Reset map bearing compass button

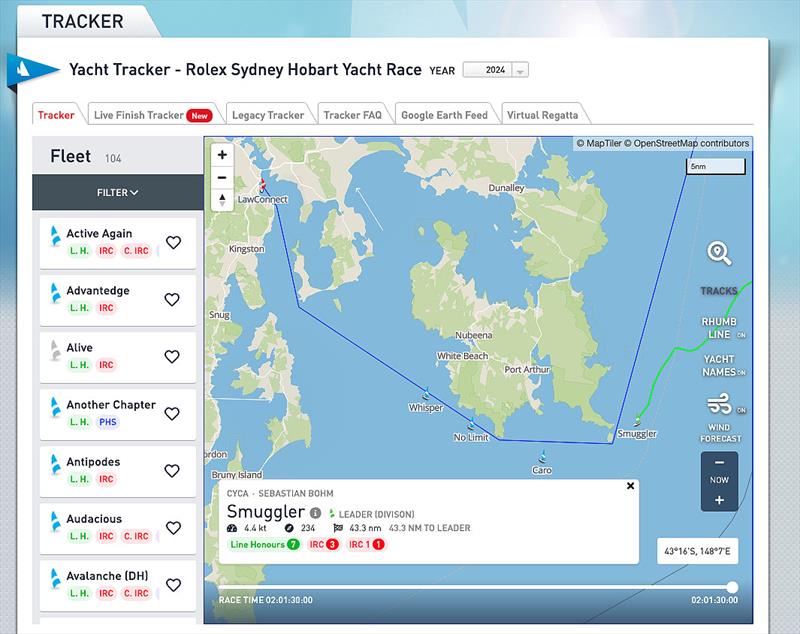coord(222,200)
